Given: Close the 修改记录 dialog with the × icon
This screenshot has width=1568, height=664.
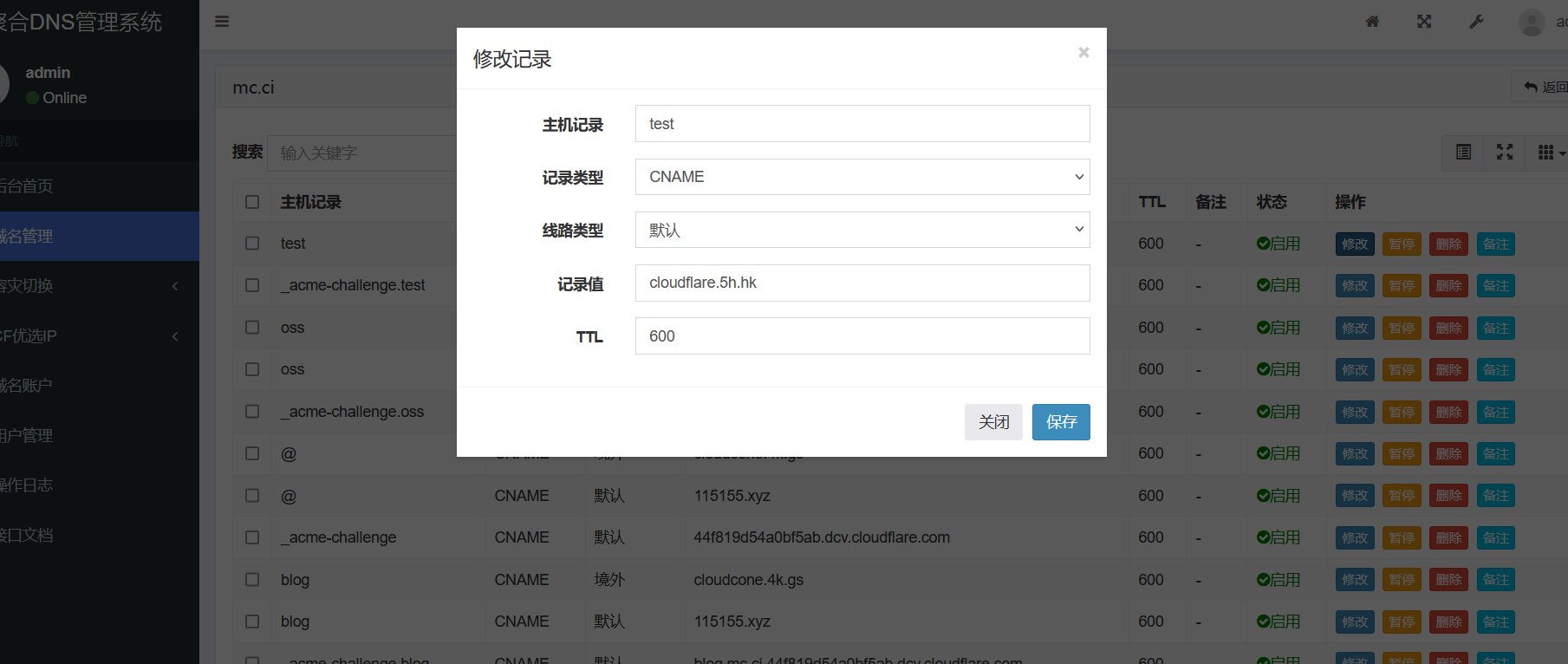Looking at the screenshot, I should coord(1083,53).
